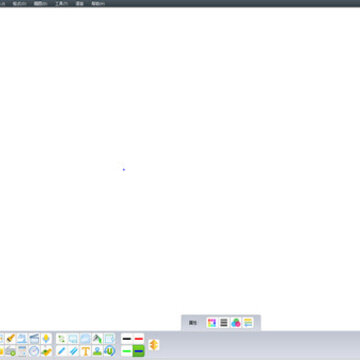Pick the flashlight spotlight tool
The image size is (360, 360).
[x=10, y=339]
